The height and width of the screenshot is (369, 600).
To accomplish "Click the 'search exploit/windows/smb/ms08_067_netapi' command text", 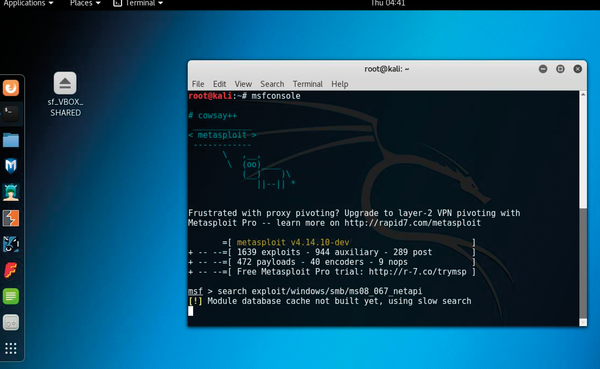I will 320,291.
